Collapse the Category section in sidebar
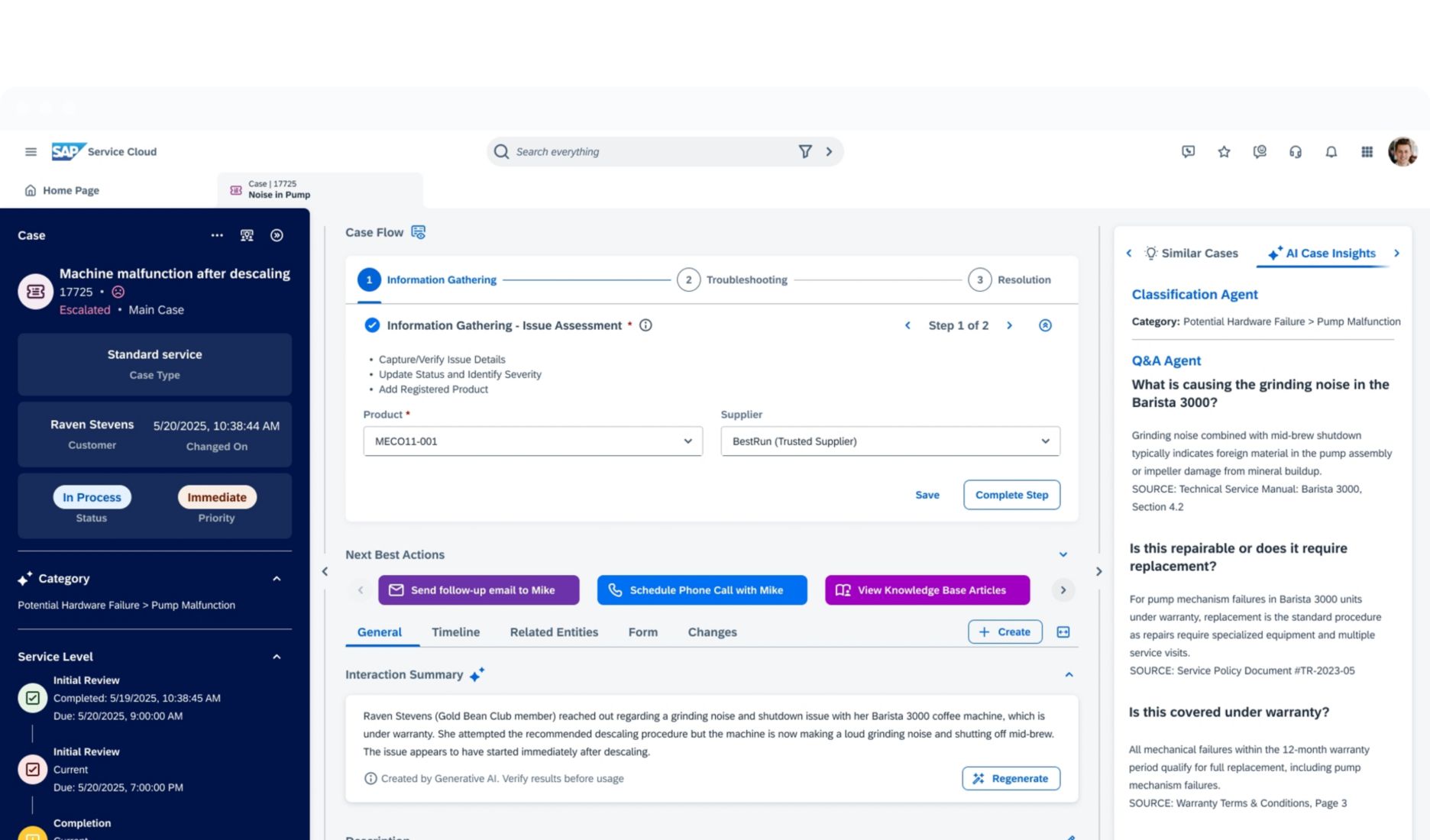The height and width of the screenshot is (840, 1430). tap(277, 578)
